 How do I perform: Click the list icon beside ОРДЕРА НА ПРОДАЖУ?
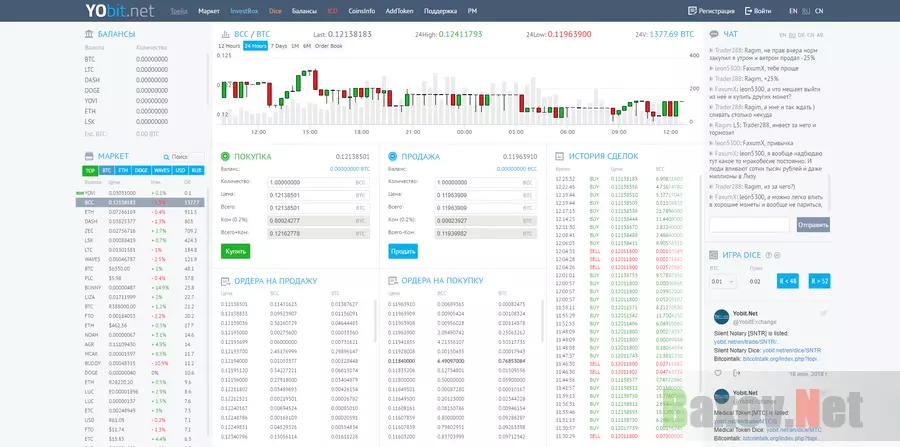(x=226, y=281)
